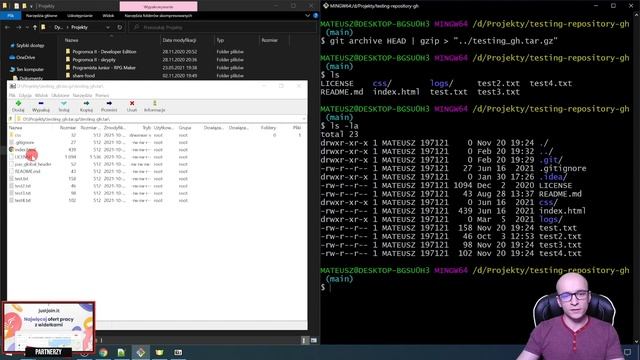Select Programista Junior - RPG Maker folder
This screenshot has width=640, height=360.
[x=104, y=68]
